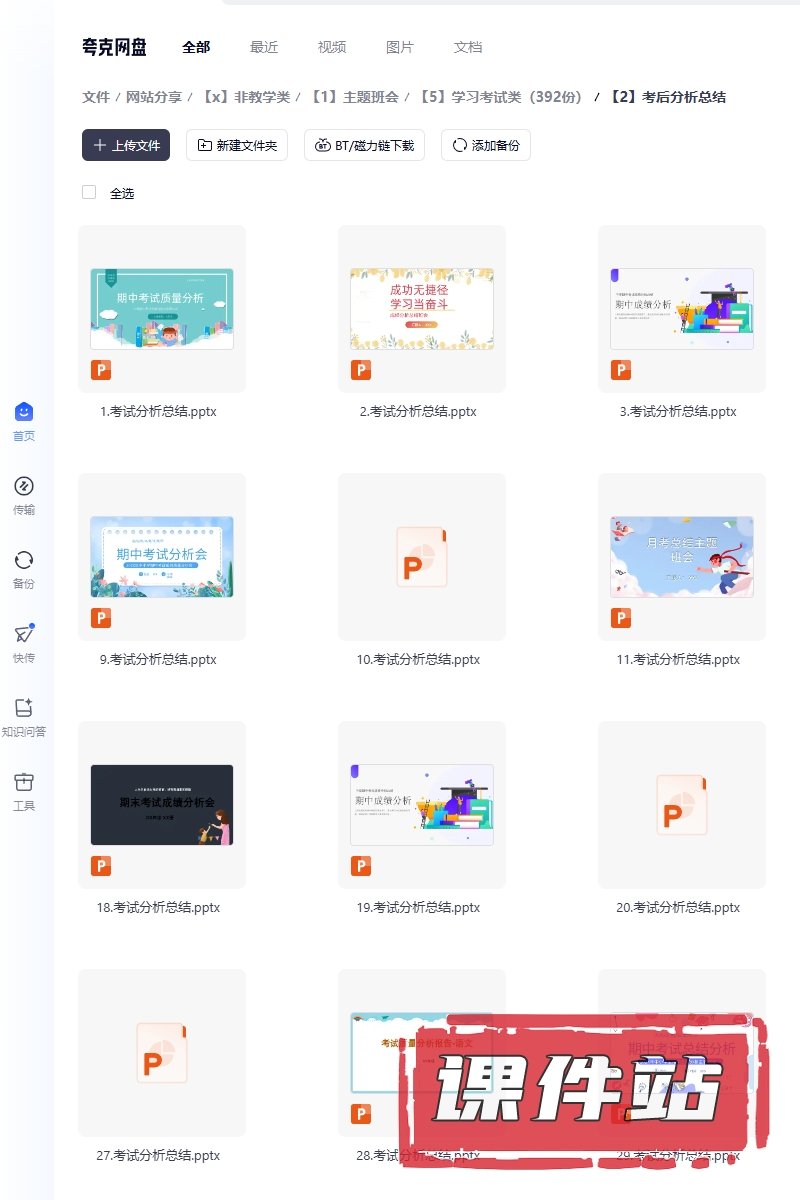
Task: Click the 添加备份 add backup button
Action: point(486,145)
